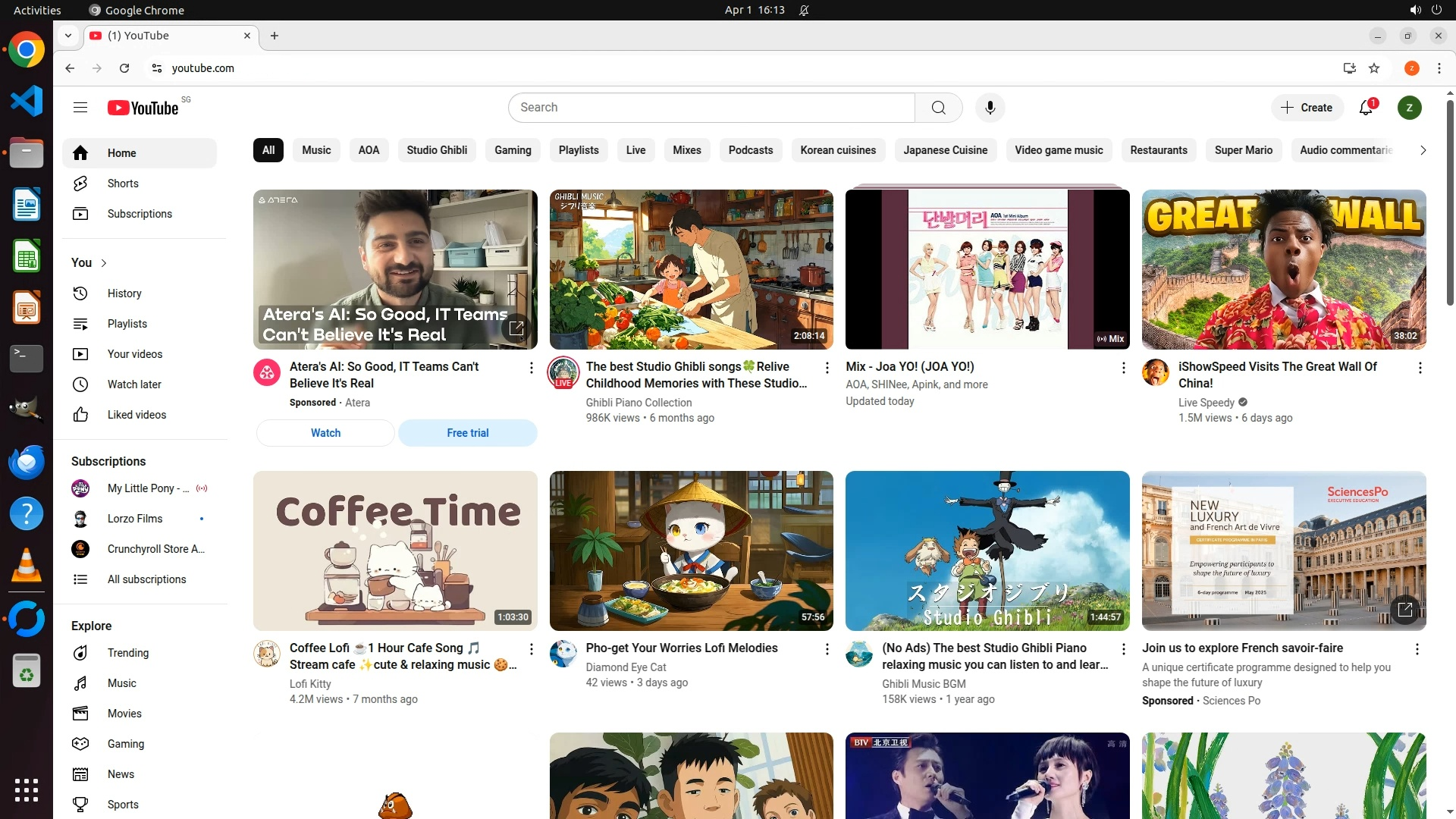The width and height of the screenshot is (1456, 819).
Task: Select the Music category chip
Action: [316, 150]
